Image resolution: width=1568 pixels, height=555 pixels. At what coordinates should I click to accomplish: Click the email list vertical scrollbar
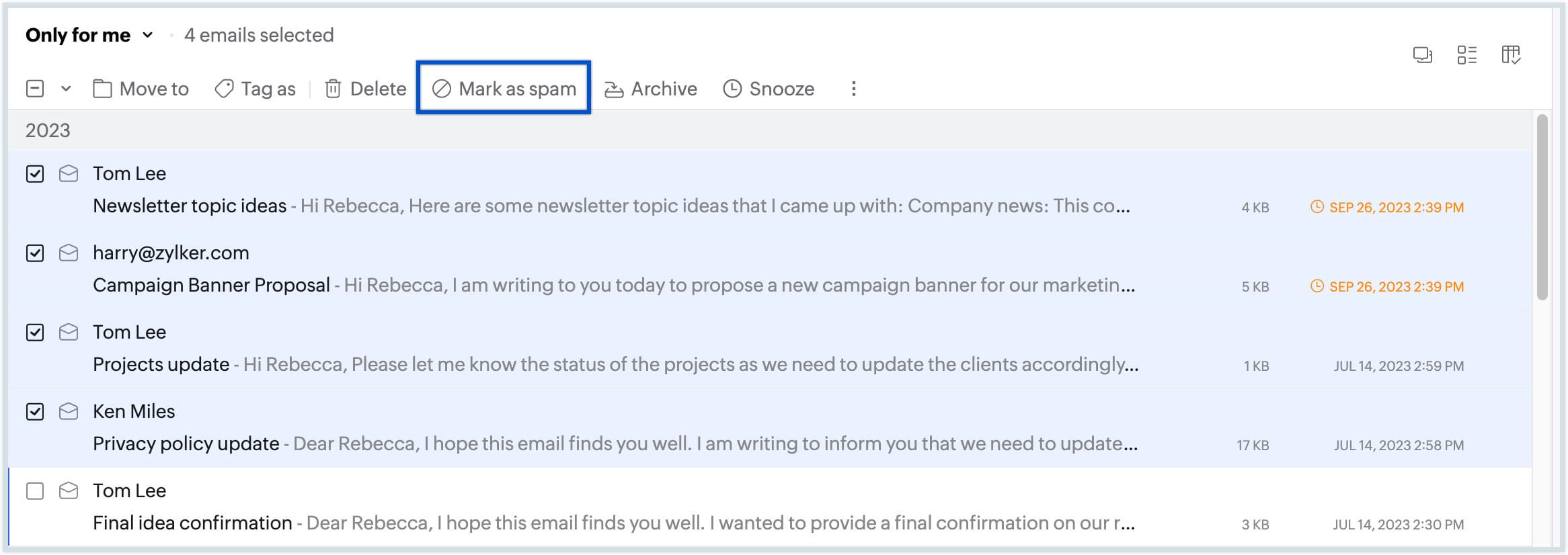coord(1542,208)
